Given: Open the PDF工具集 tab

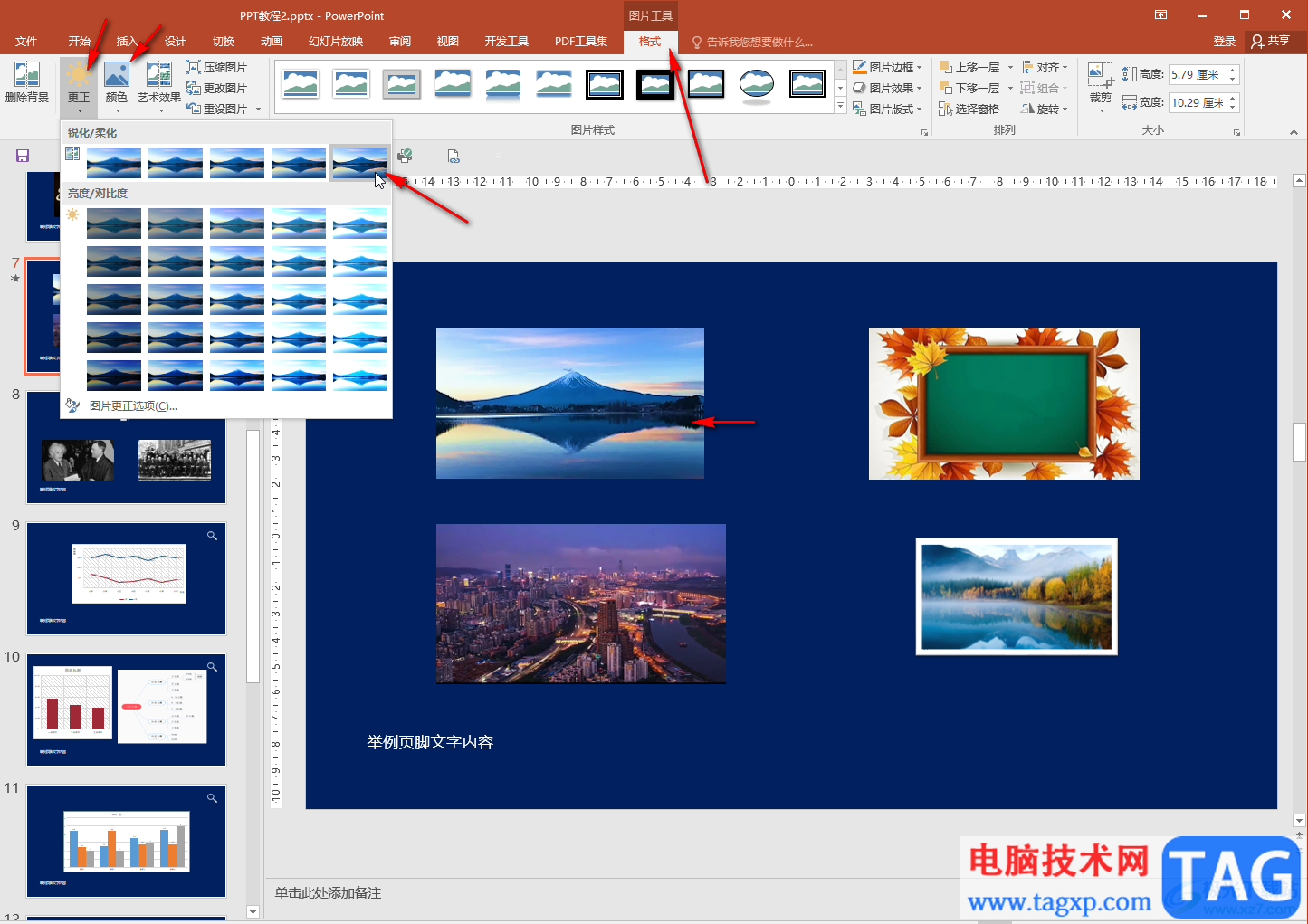Looking at the screenshot, I should tap(581, 42).
